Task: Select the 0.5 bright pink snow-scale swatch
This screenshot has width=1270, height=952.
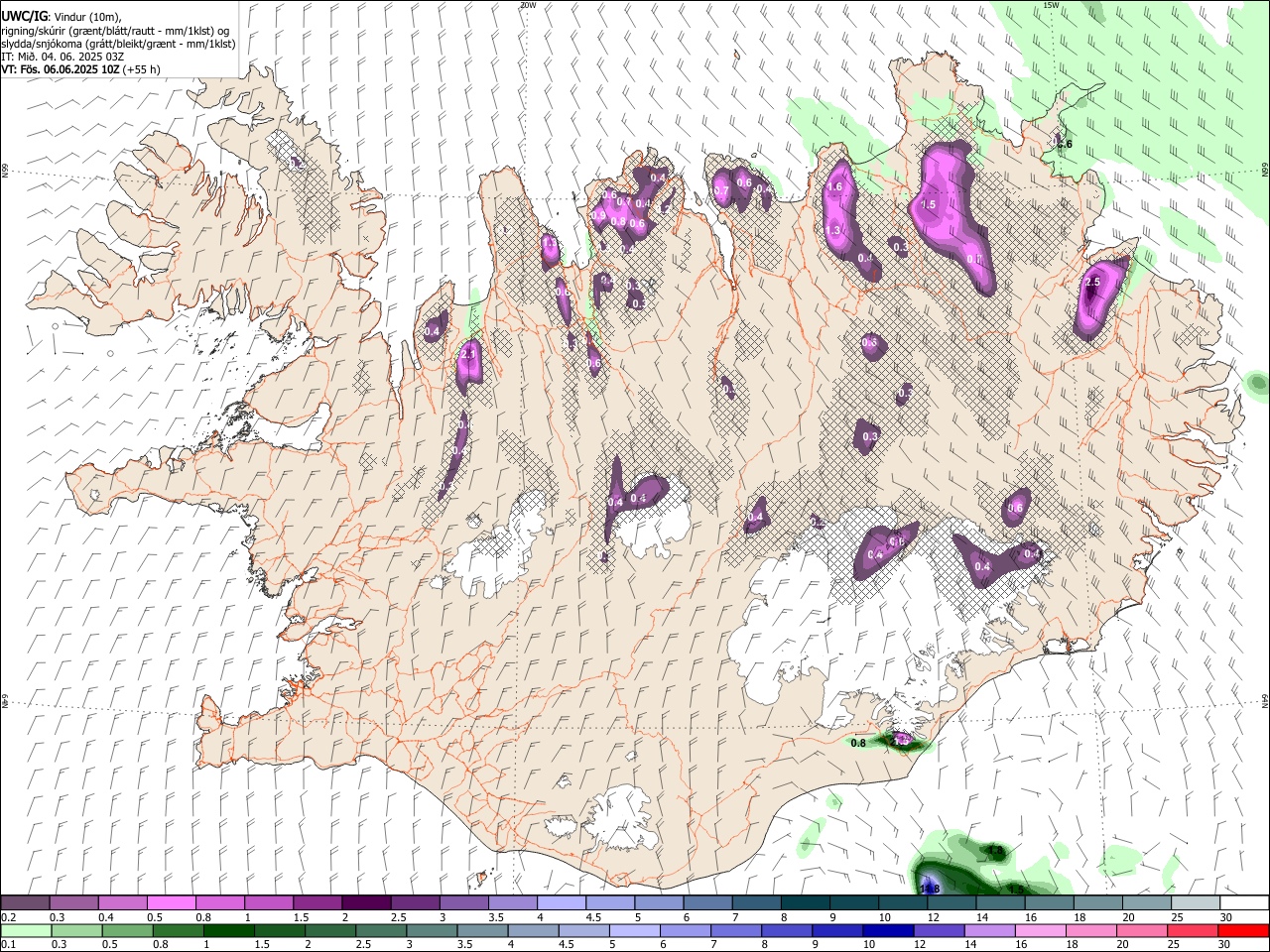Action: pos(171,903)
